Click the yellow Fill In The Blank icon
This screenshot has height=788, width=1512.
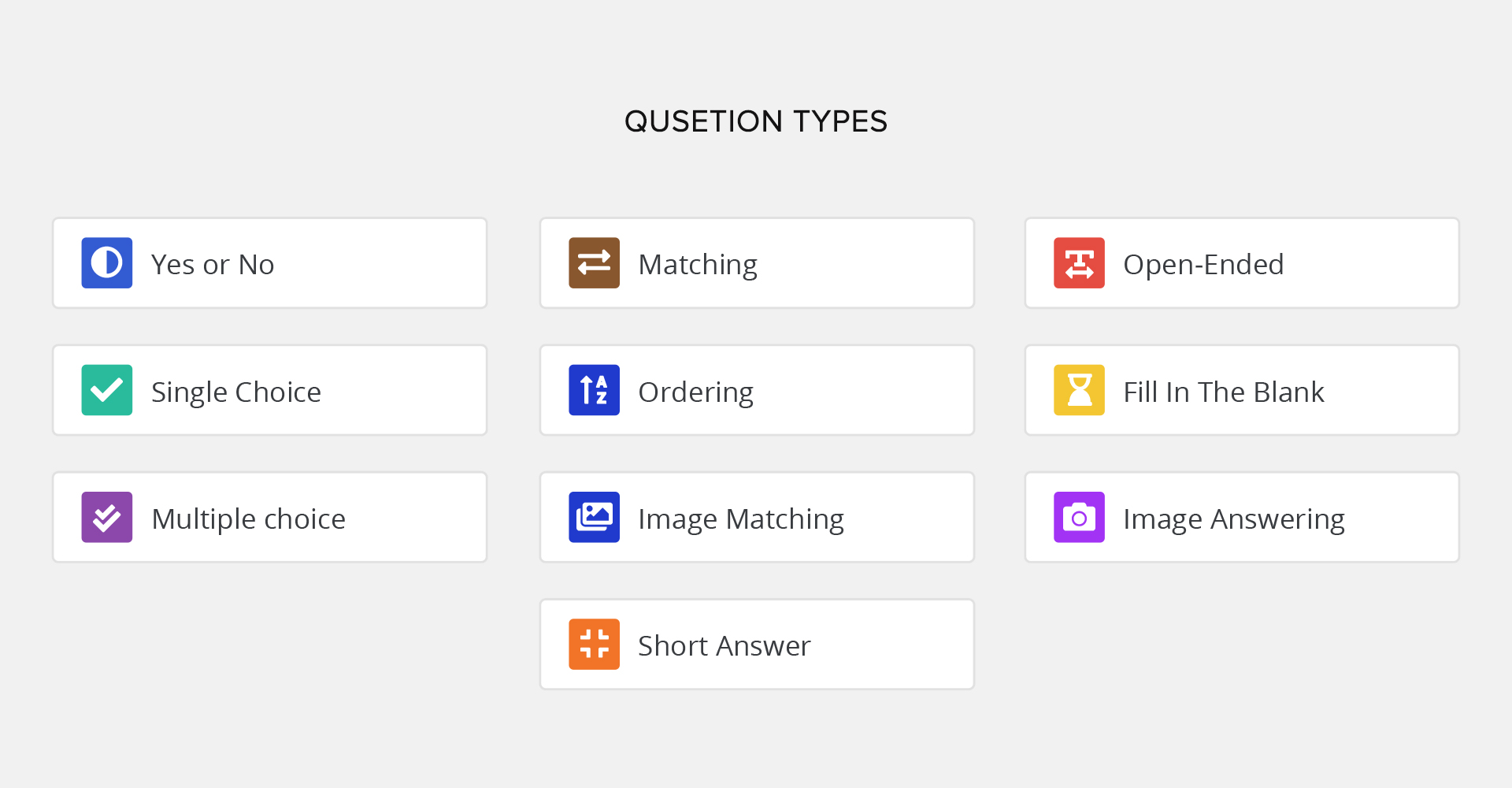(x=1079, y=390)
